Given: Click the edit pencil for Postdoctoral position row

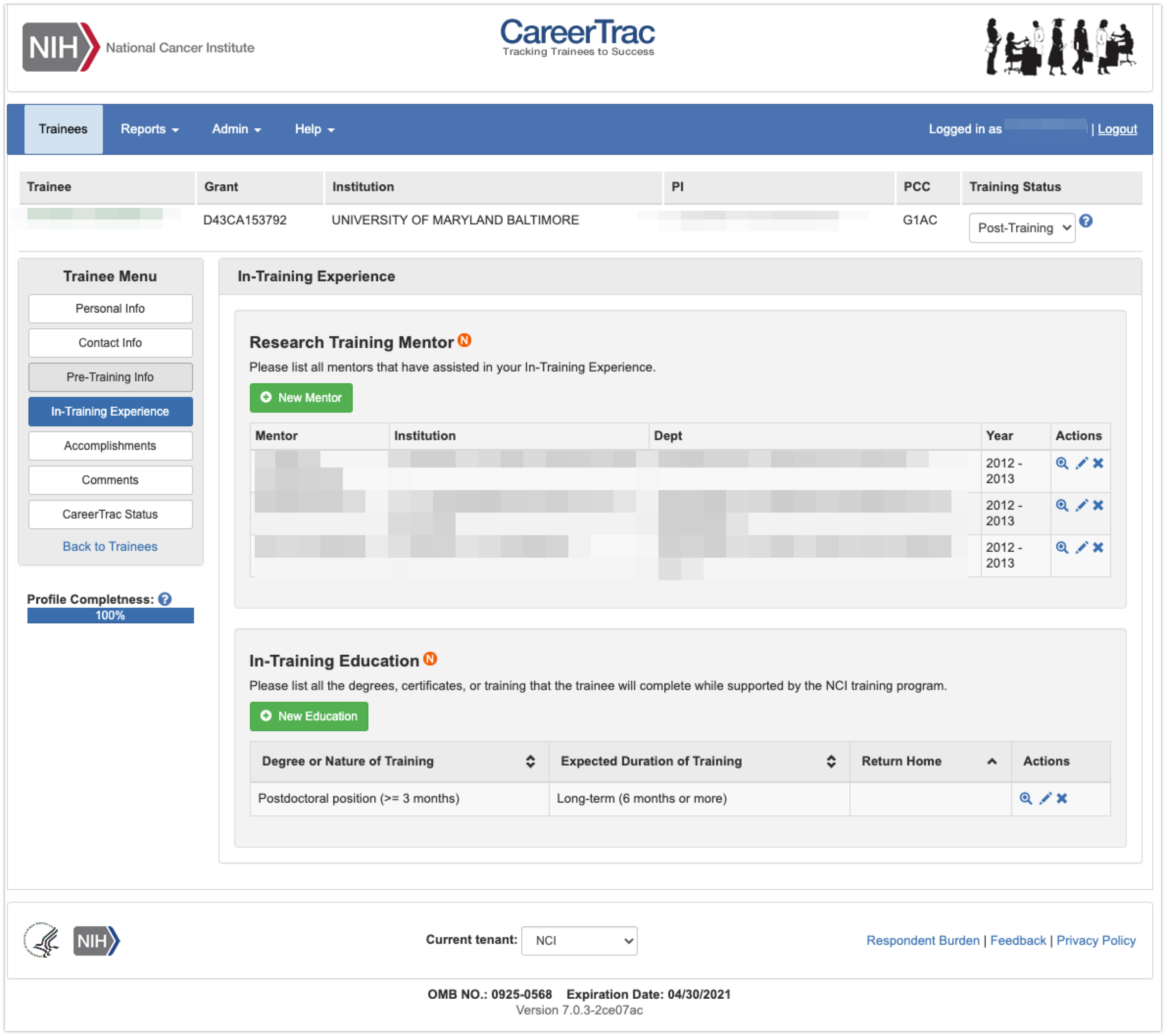Looking at the screenshot, I should 1045,798.
